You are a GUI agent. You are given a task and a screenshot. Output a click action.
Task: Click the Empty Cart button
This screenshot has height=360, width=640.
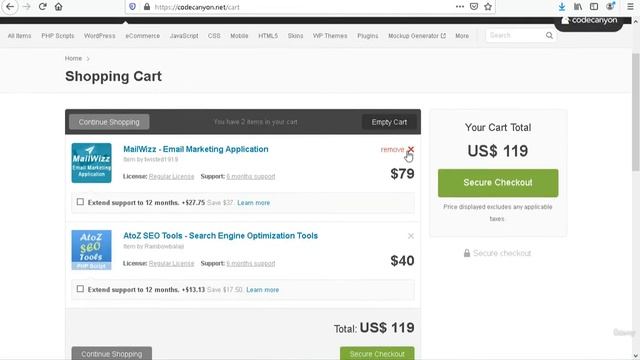[x=389, y=122]
